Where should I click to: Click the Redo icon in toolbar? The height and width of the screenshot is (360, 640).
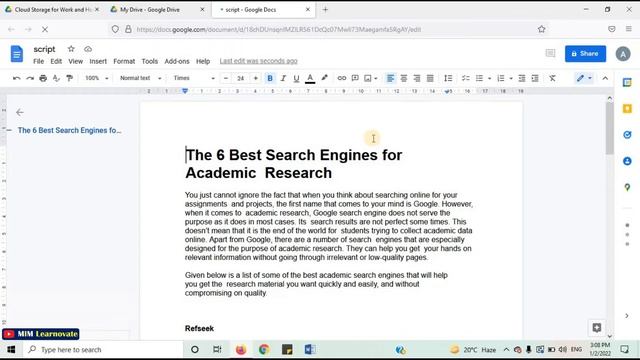click(x=30, y=78)
